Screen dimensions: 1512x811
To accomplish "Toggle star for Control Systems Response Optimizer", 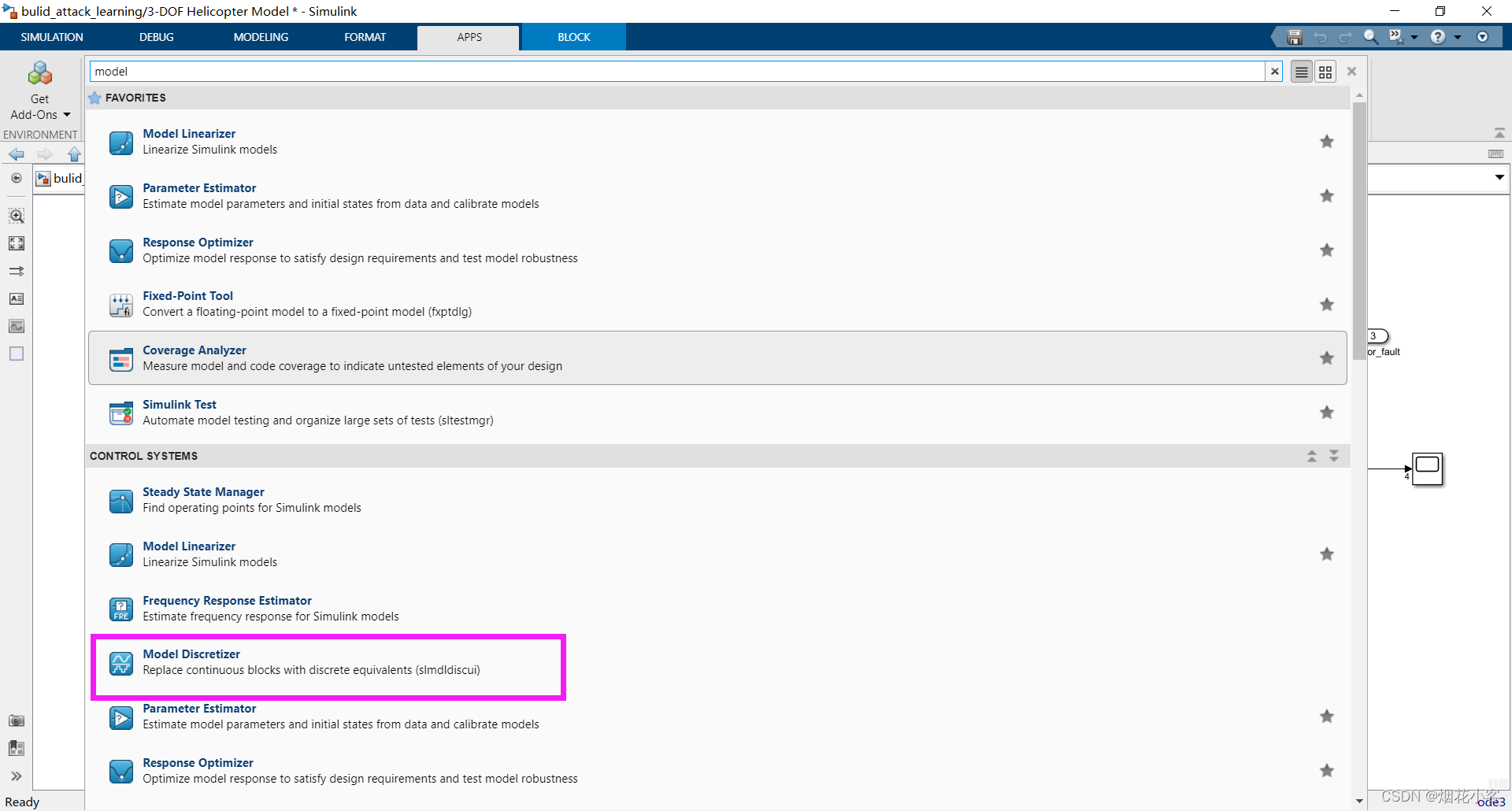I will [x=1327, y=771].
